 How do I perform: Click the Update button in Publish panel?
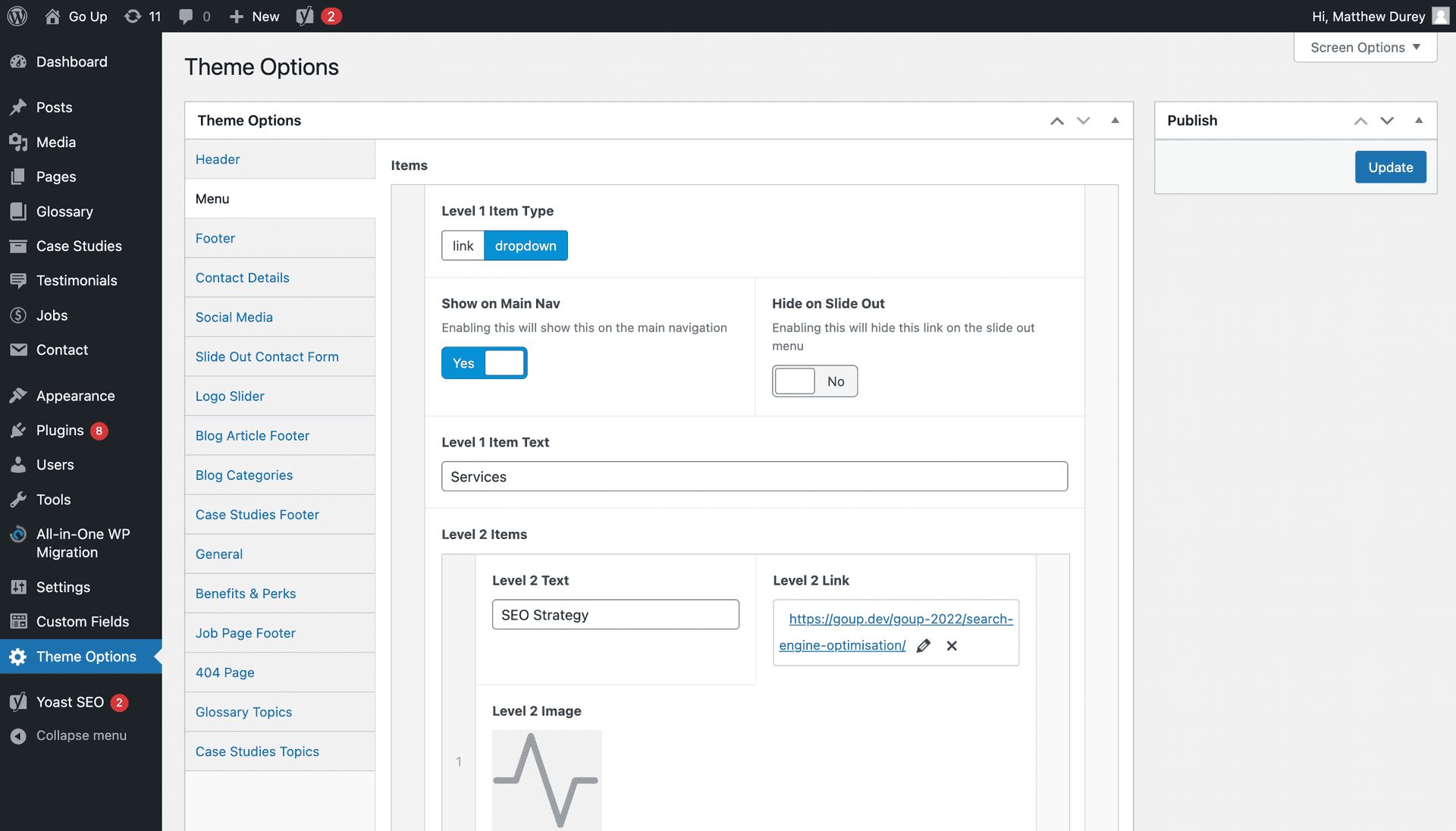1390,166
